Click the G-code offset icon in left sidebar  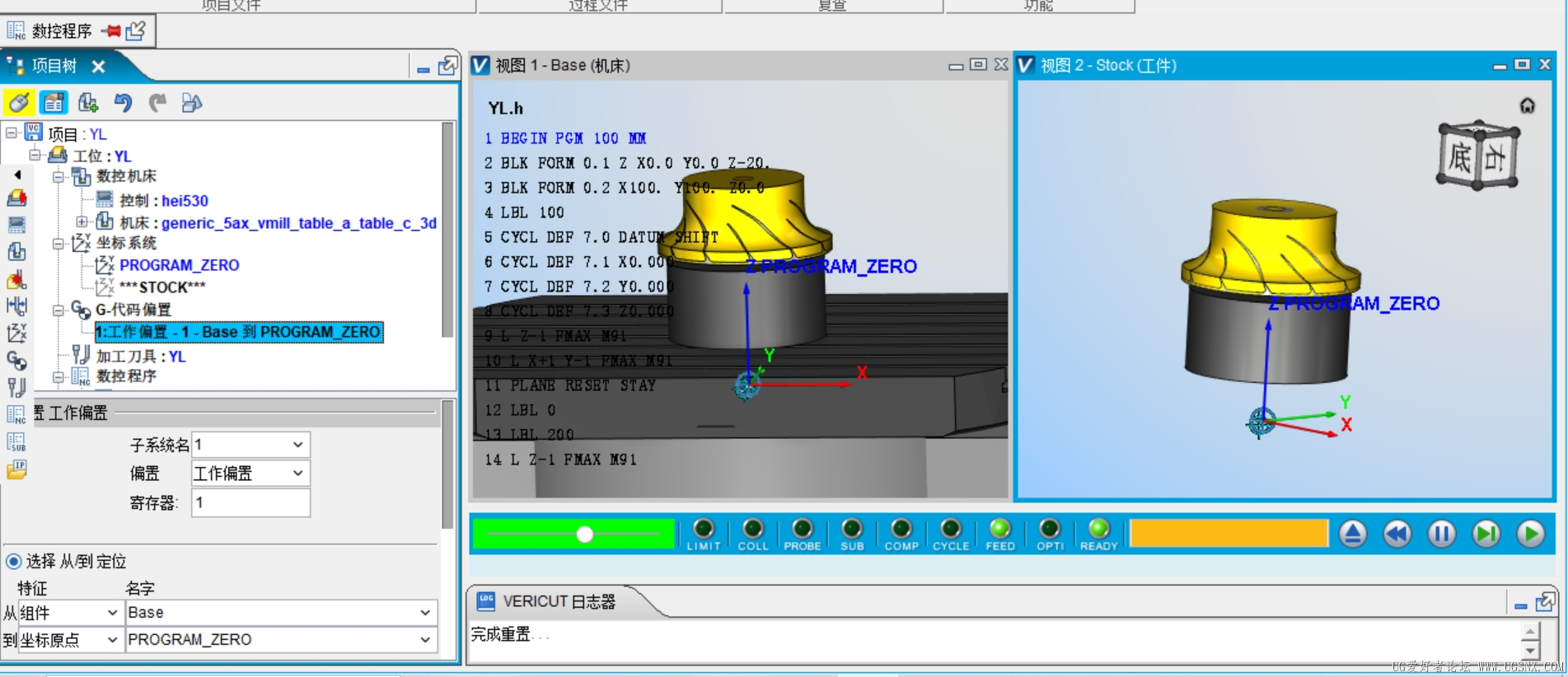tap(16, 360)
